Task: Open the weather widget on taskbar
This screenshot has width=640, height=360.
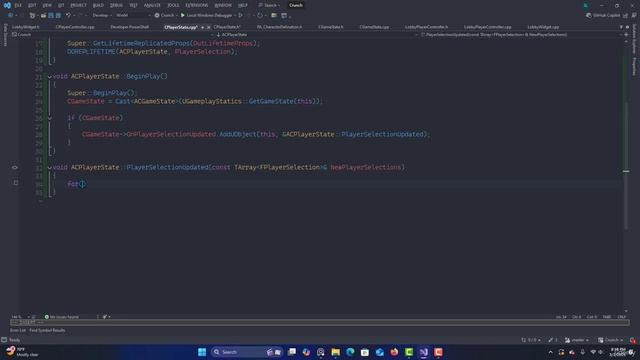Action: pyautogui.click(x=22, y=352)
